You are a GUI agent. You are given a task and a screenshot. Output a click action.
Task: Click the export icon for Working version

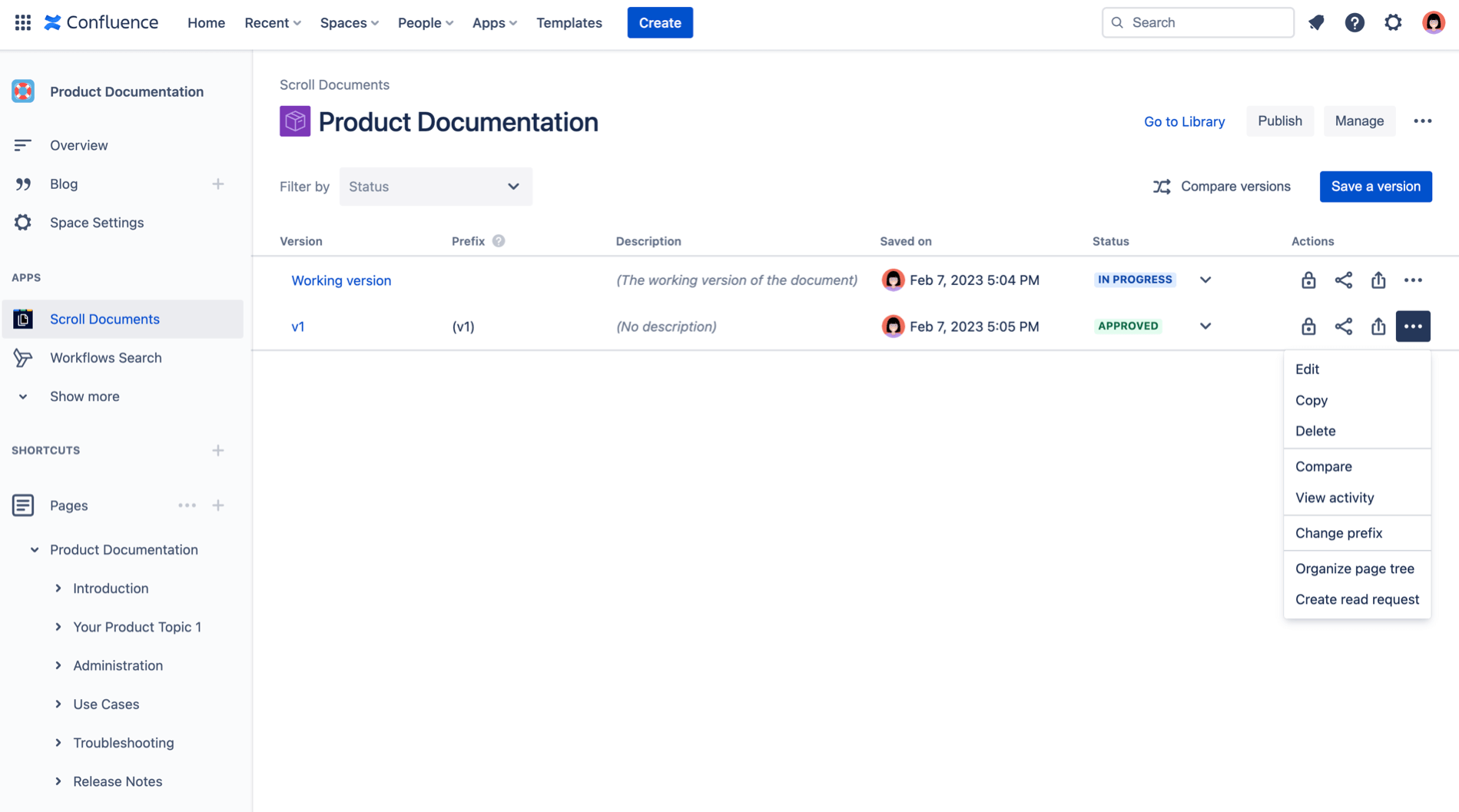[x=1378, y=280]
